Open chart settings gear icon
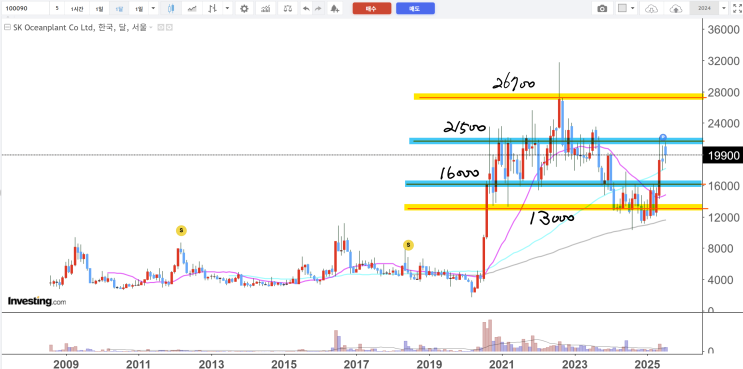 244,9
